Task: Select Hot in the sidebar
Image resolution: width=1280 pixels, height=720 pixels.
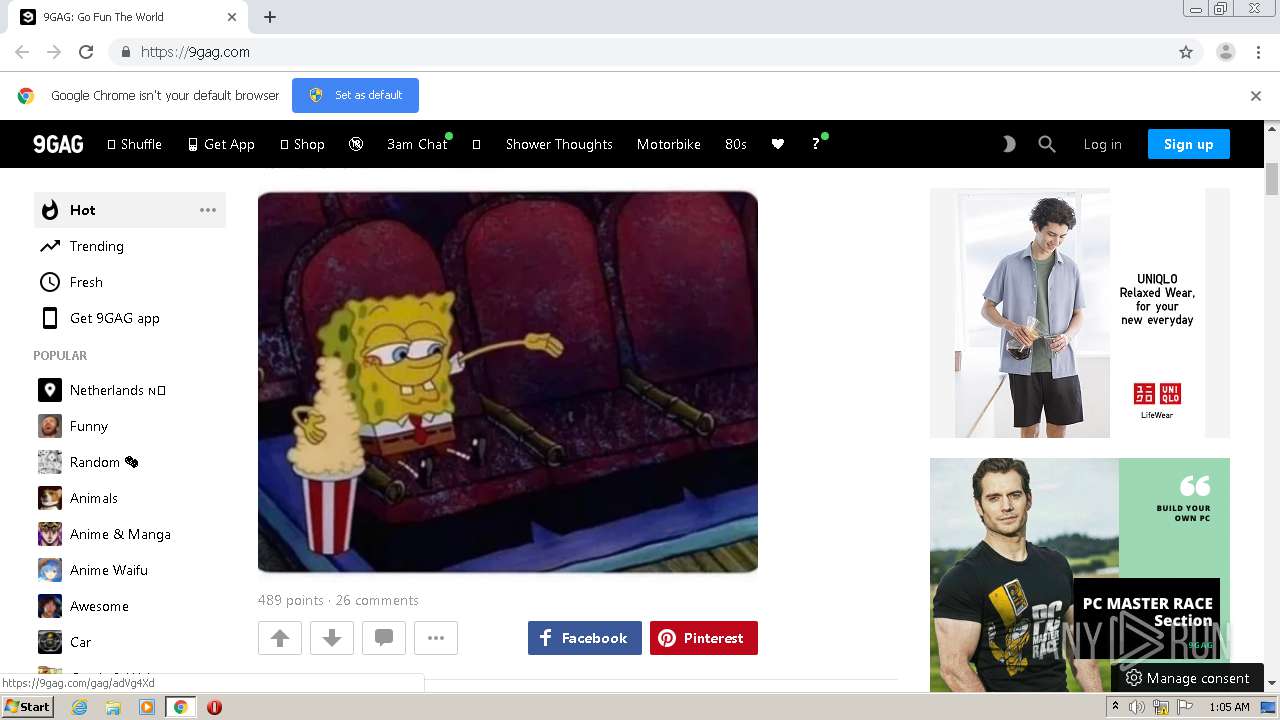Action: coord(130,210)
